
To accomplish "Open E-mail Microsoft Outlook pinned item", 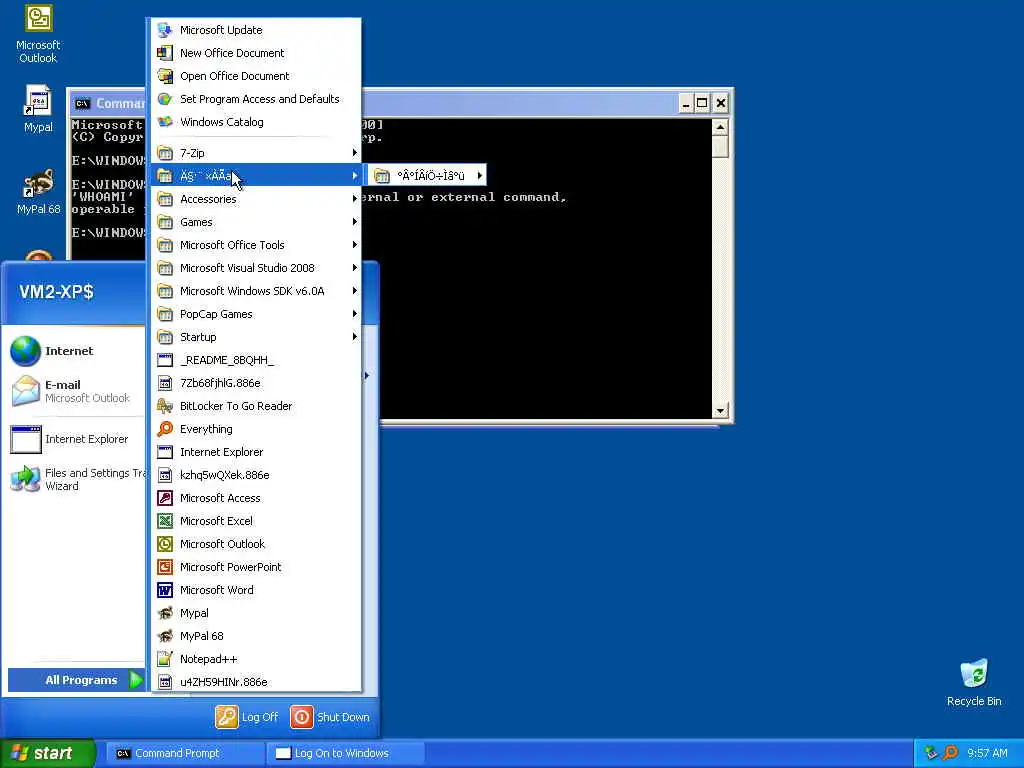I will click(x=75, y=391).
